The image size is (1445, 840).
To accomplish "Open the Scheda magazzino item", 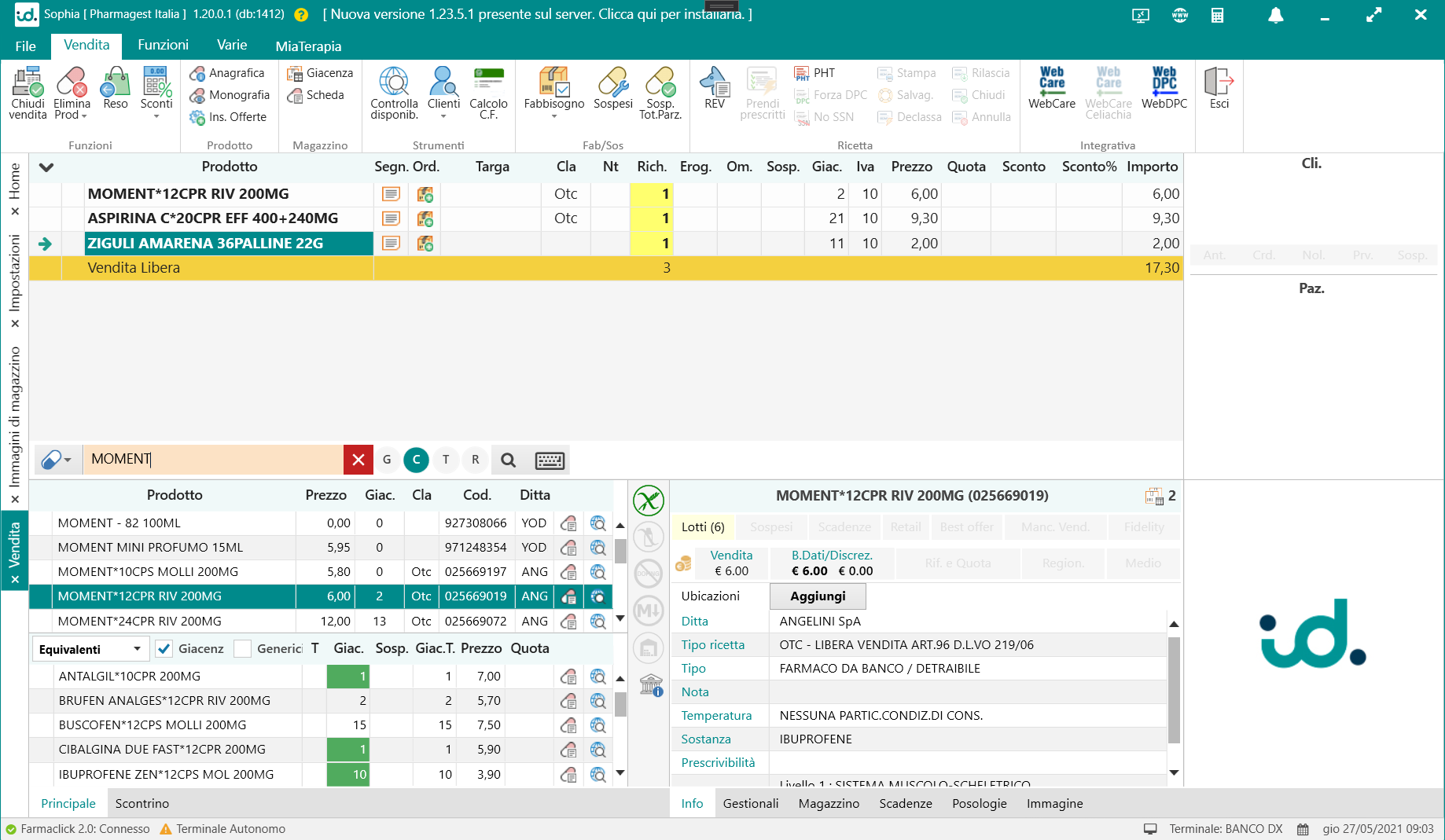I will (315, 95).
